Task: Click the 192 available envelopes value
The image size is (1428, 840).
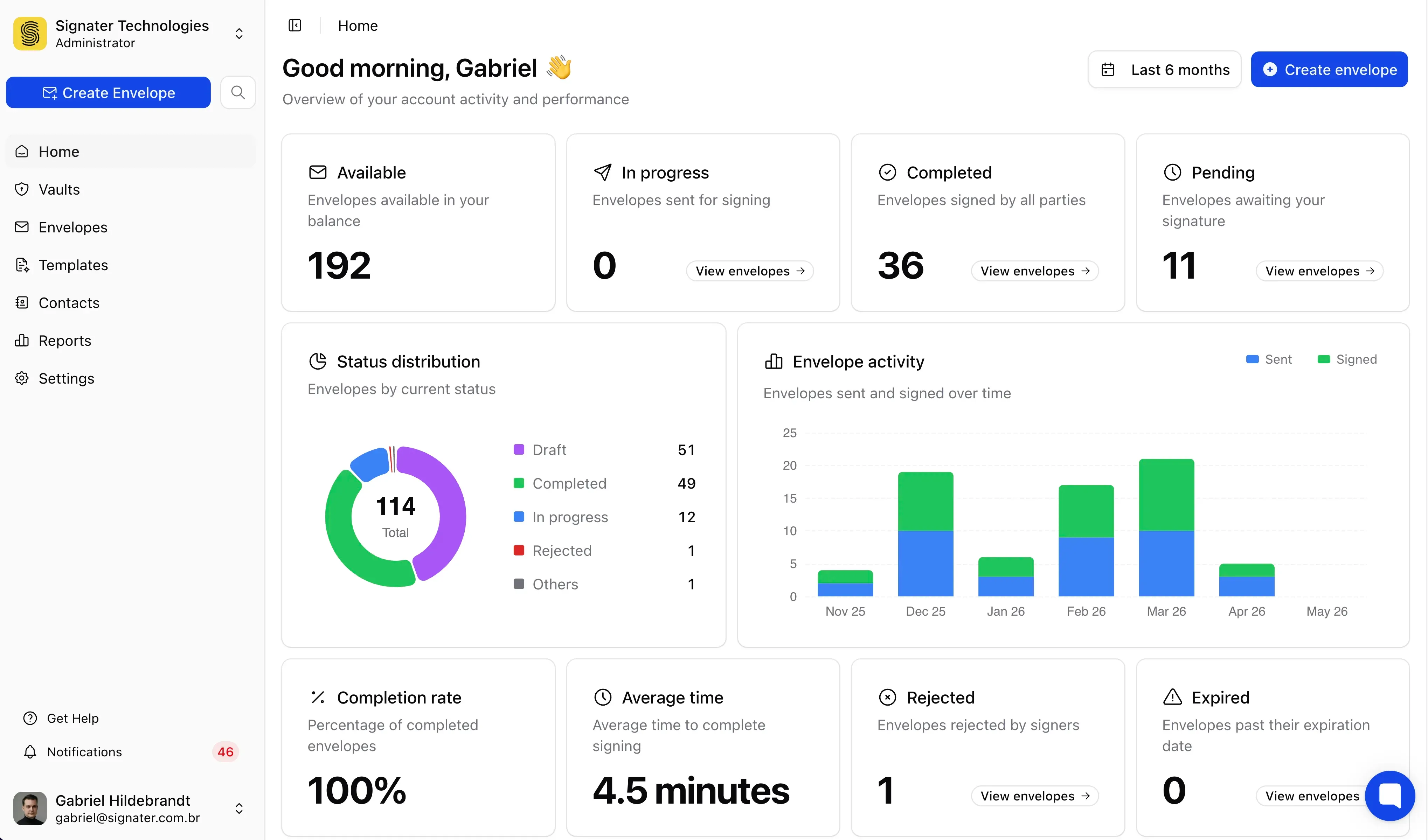Action: 339,265
